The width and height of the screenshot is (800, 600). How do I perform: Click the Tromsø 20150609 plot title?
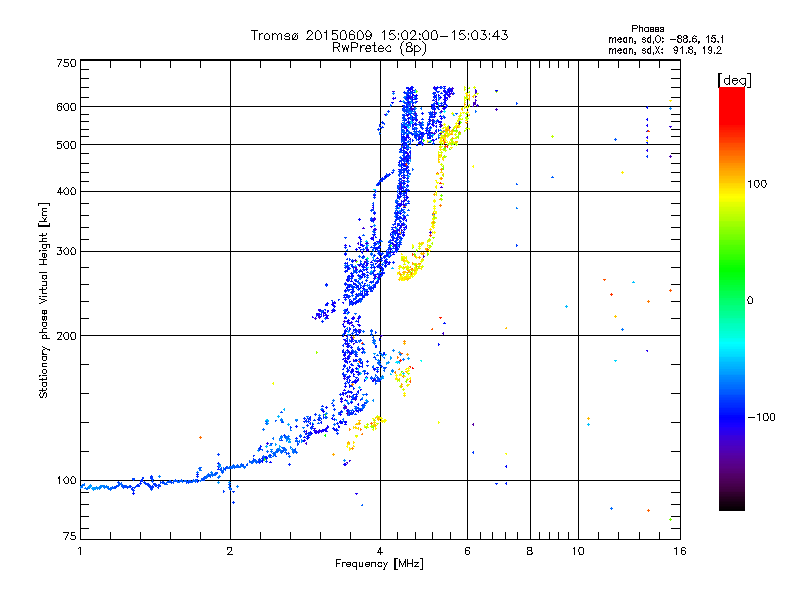pos(379,35)
